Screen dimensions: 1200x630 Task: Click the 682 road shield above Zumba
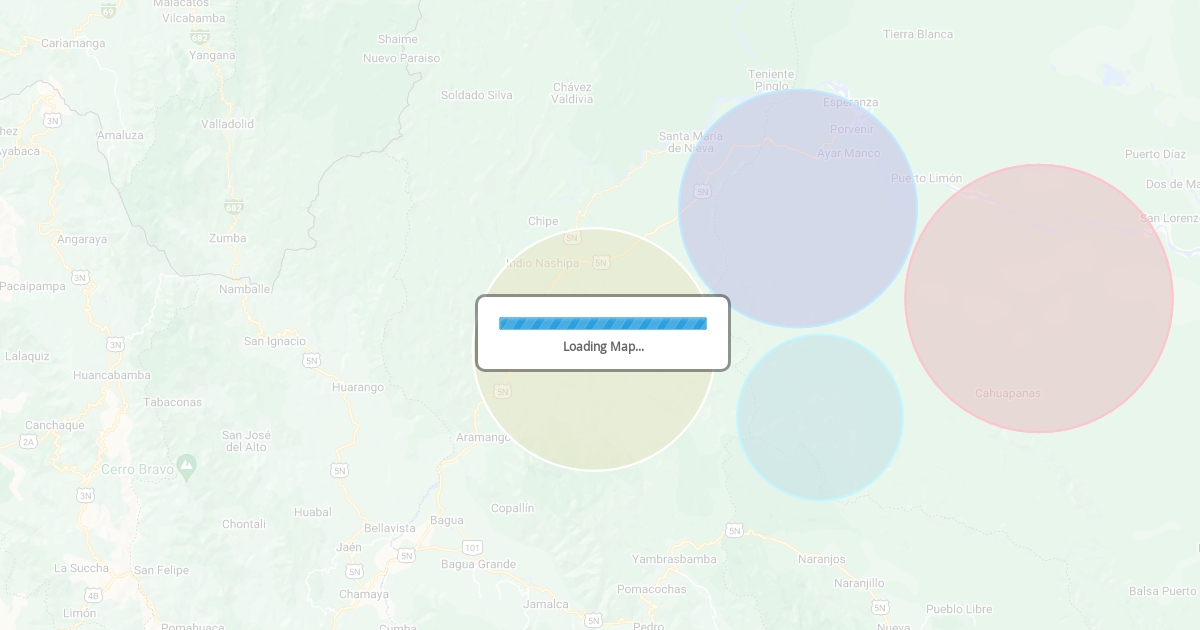234,207
